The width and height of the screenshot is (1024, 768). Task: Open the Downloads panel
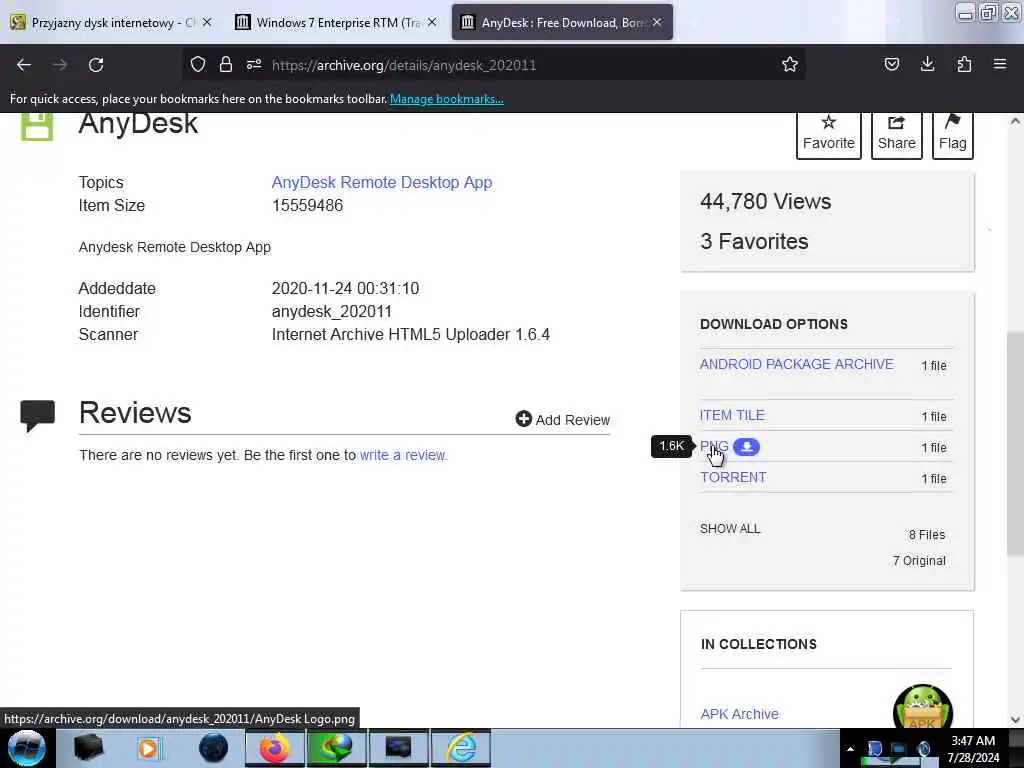tap(927, 64)
